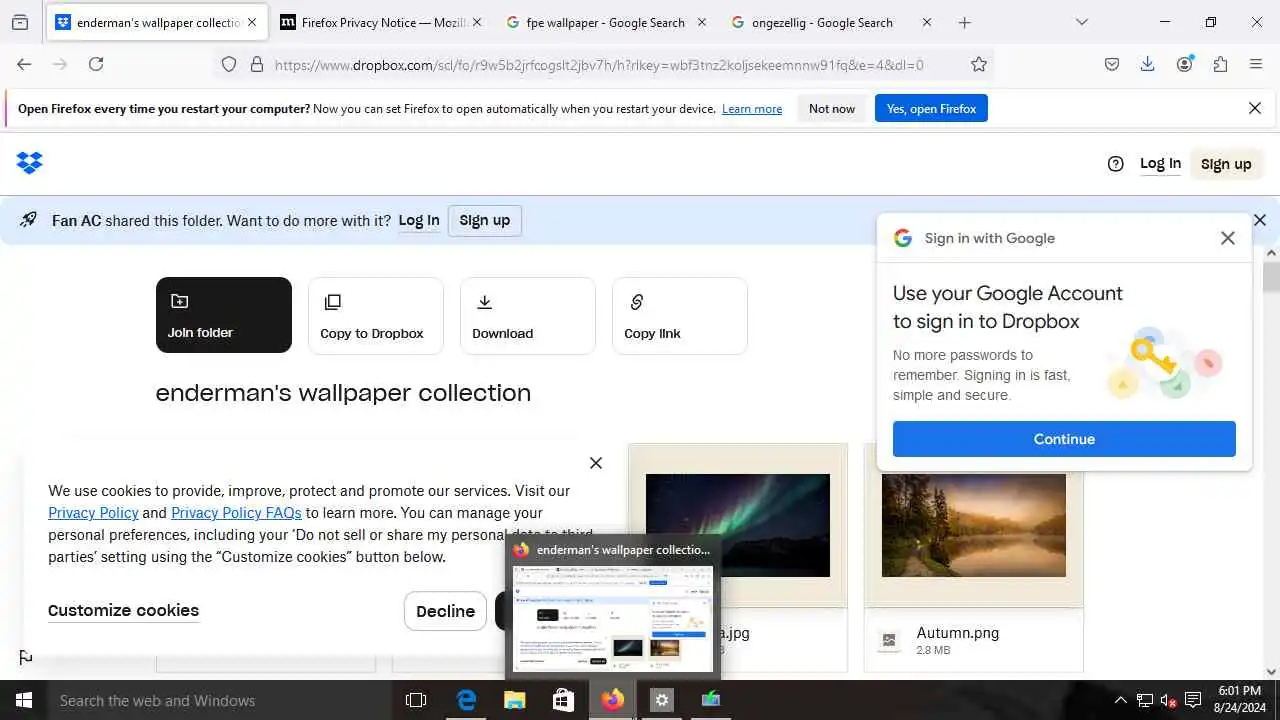The image size is (1280, 720).
Task: Click Yes, open Firefox button
Action: pyautogui.click(x=931, y=109)
